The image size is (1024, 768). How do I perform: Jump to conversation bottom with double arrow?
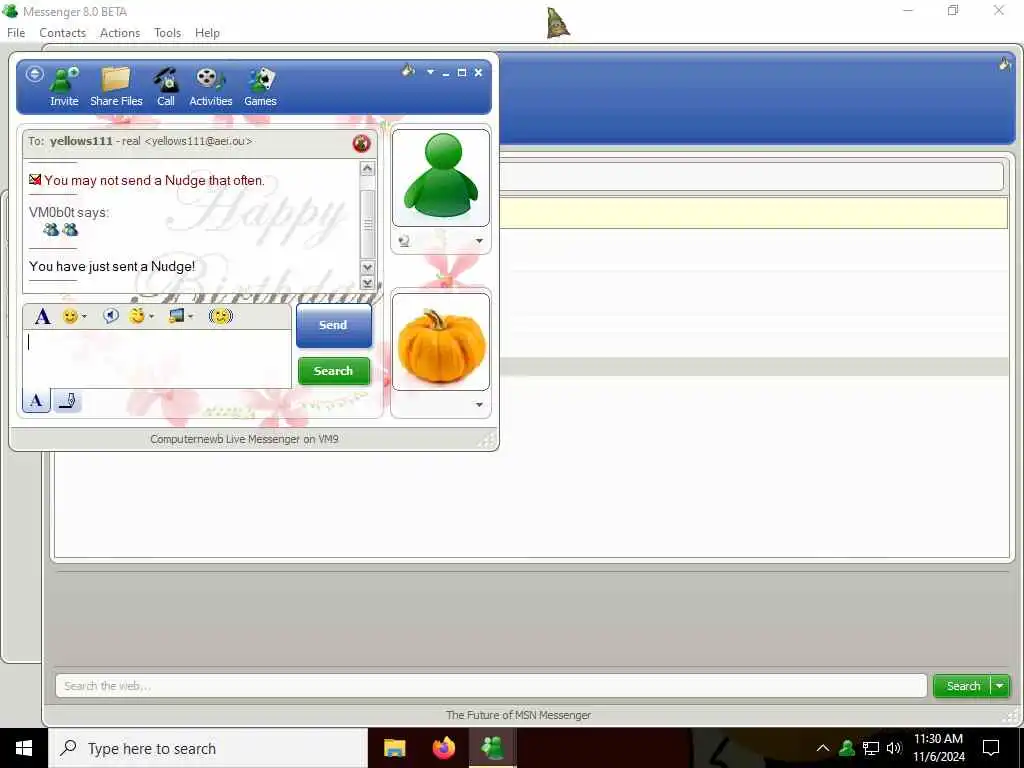368,283
